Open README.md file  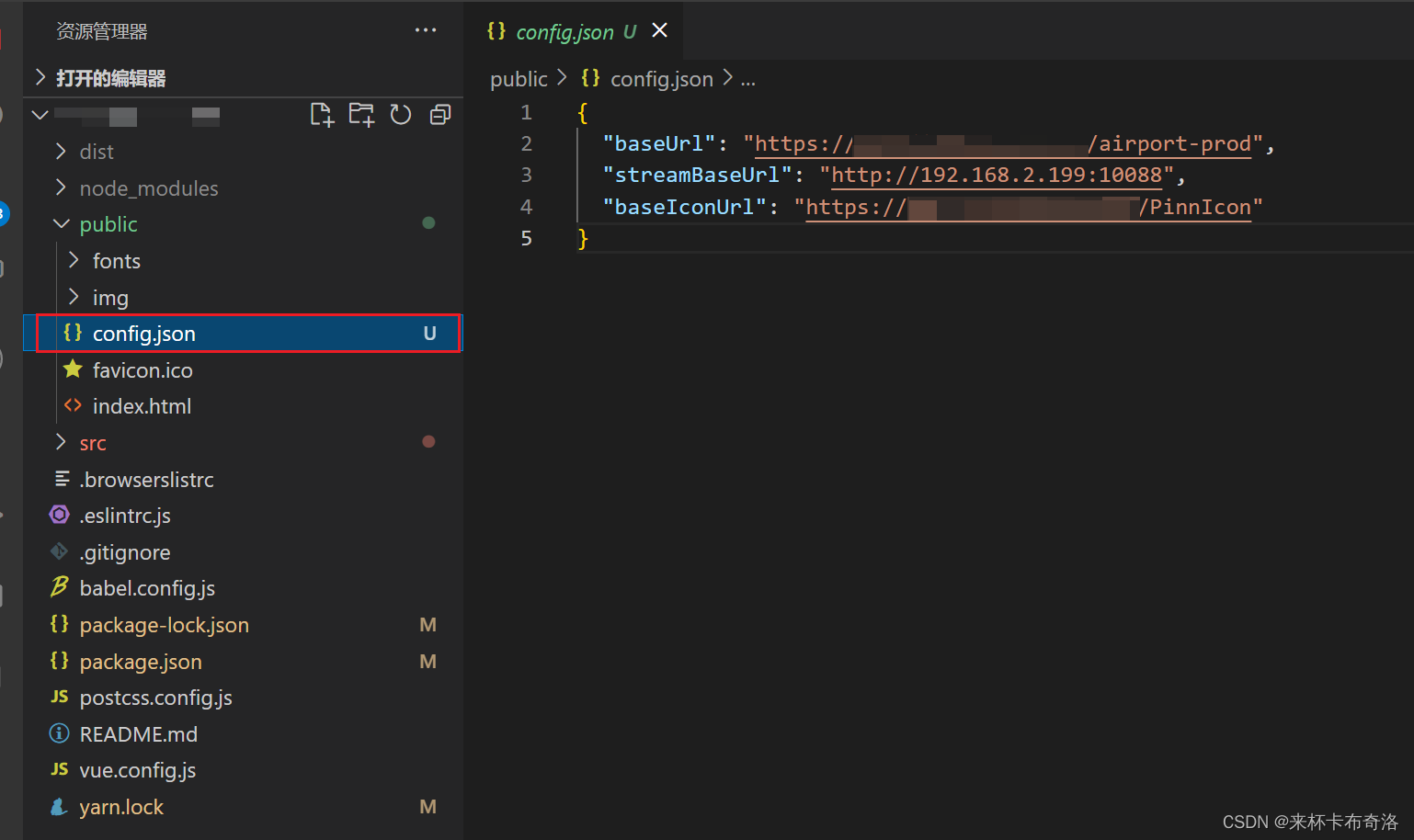pos(243,734)
